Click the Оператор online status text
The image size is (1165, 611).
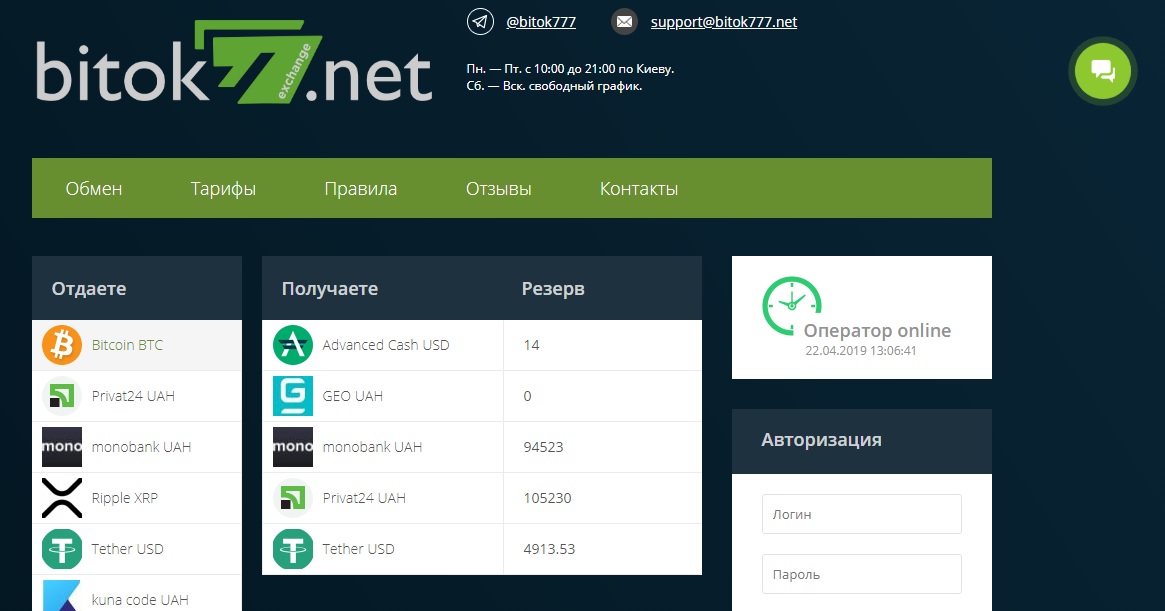tap(877, 331)
